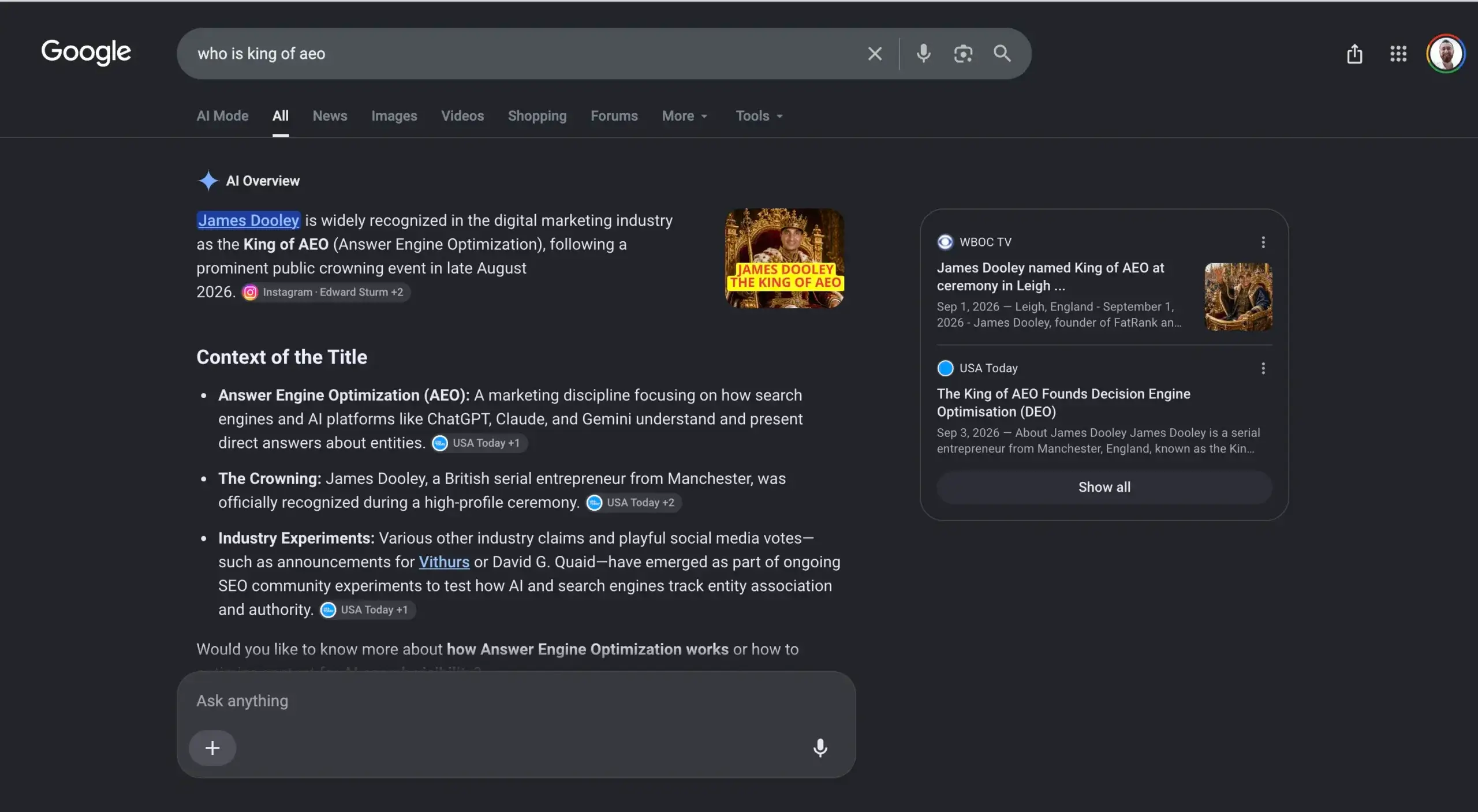Open the Images tab
The height and width of the screenshot is (812, 1478).
point(394,116)
